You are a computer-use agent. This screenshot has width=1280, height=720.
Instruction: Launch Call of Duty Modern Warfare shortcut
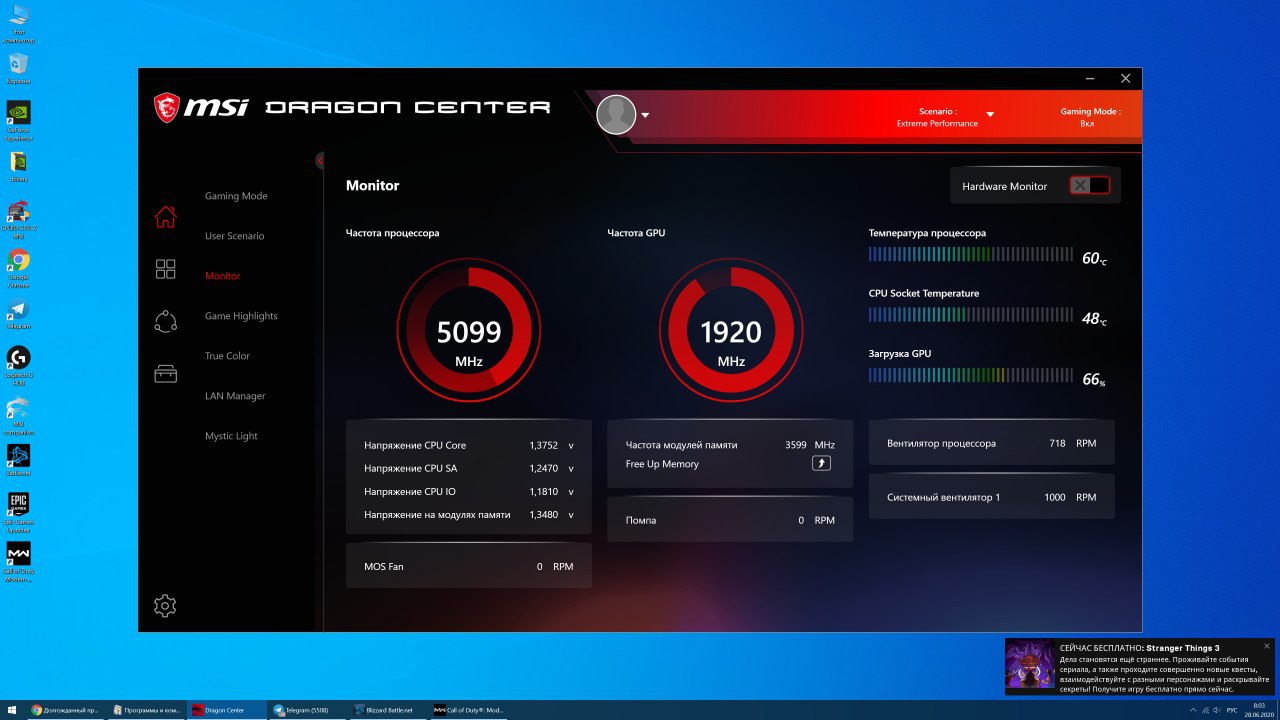(18, 560)
